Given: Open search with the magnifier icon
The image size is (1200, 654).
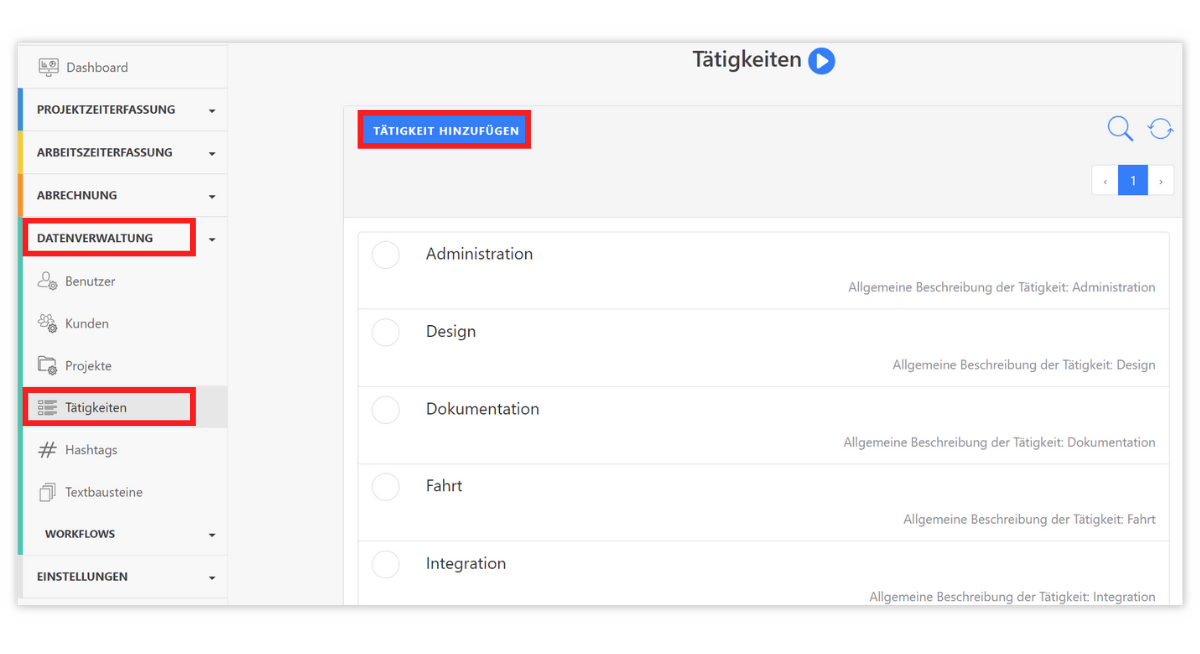Looking at the screenshot, I should click(1120, 129).
